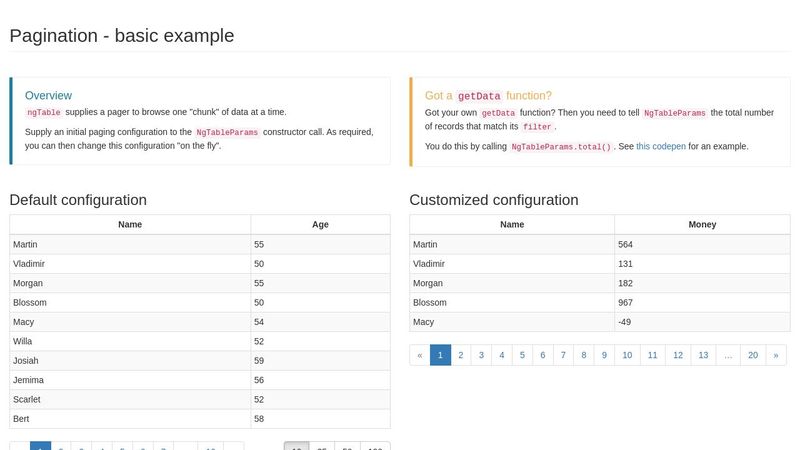Click the ellipsis in Customized pagination

click(x=729, y=355)
